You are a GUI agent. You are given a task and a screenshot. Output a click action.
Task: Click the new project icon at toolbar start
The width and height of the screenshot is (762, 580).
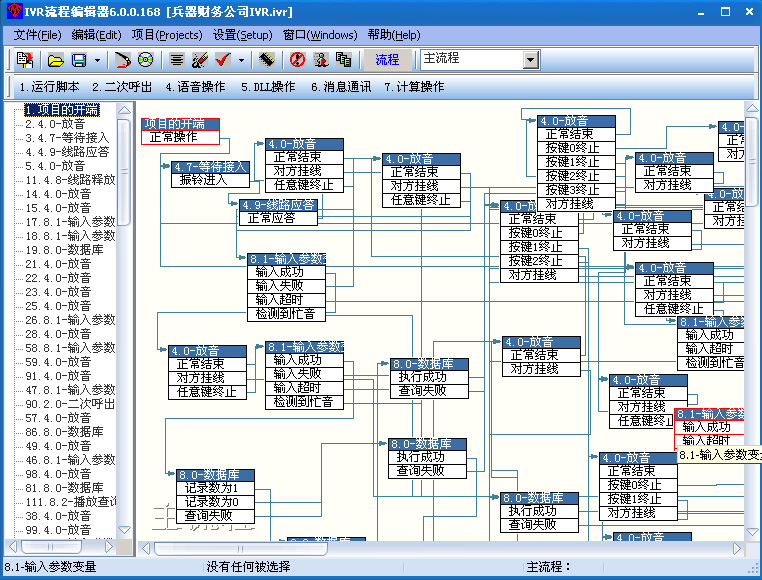[x=24, y=60]
